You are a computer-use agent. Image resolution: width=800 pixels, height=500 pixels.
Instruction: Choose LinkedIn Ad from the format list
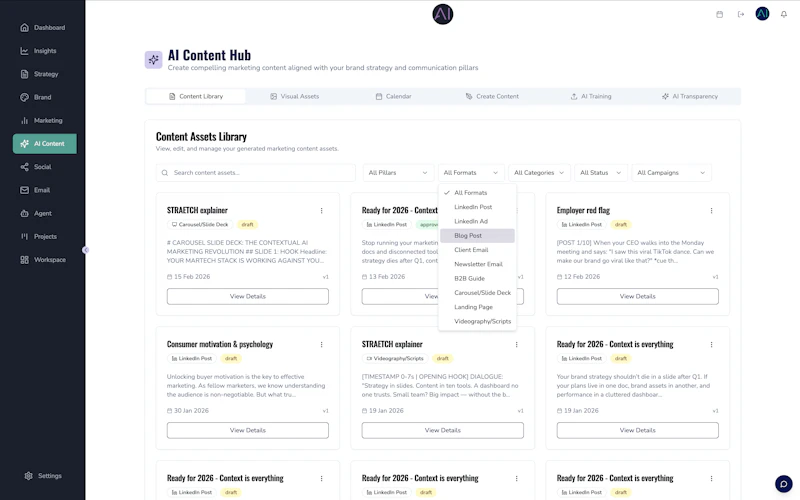point(477,221)
